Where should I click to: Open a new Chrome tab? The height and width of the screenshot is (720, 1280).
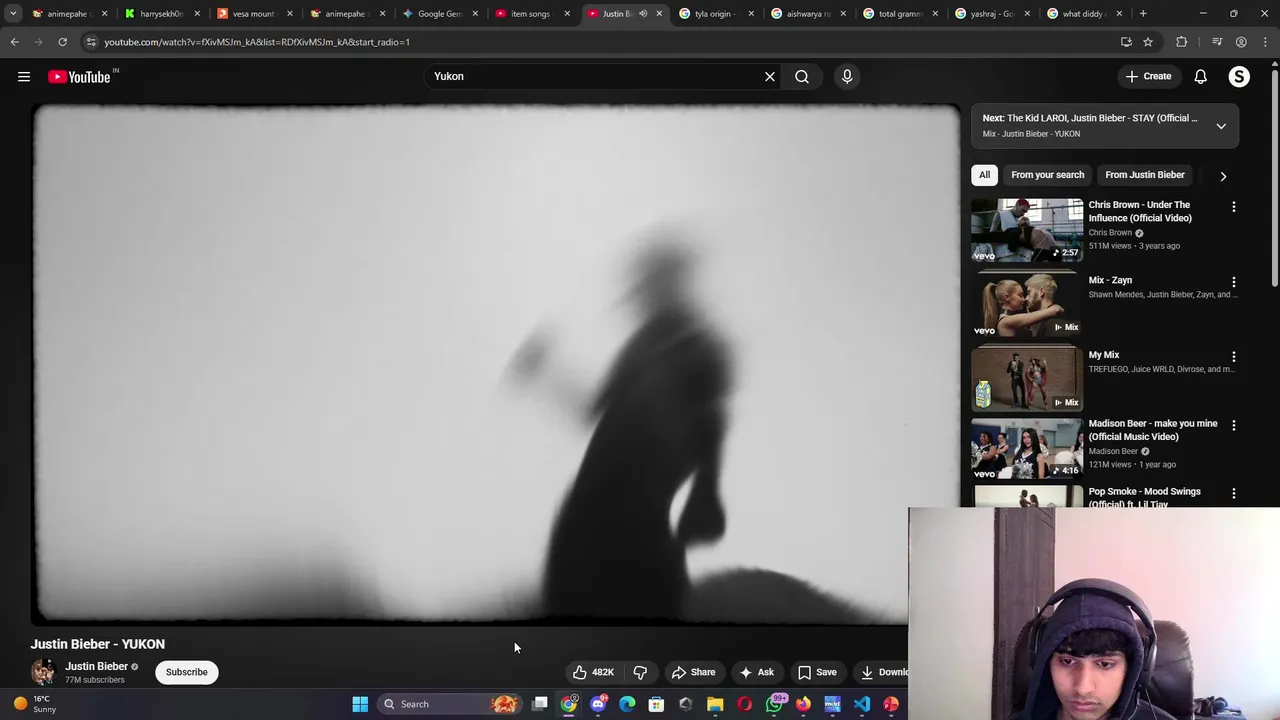(1143, 14)
